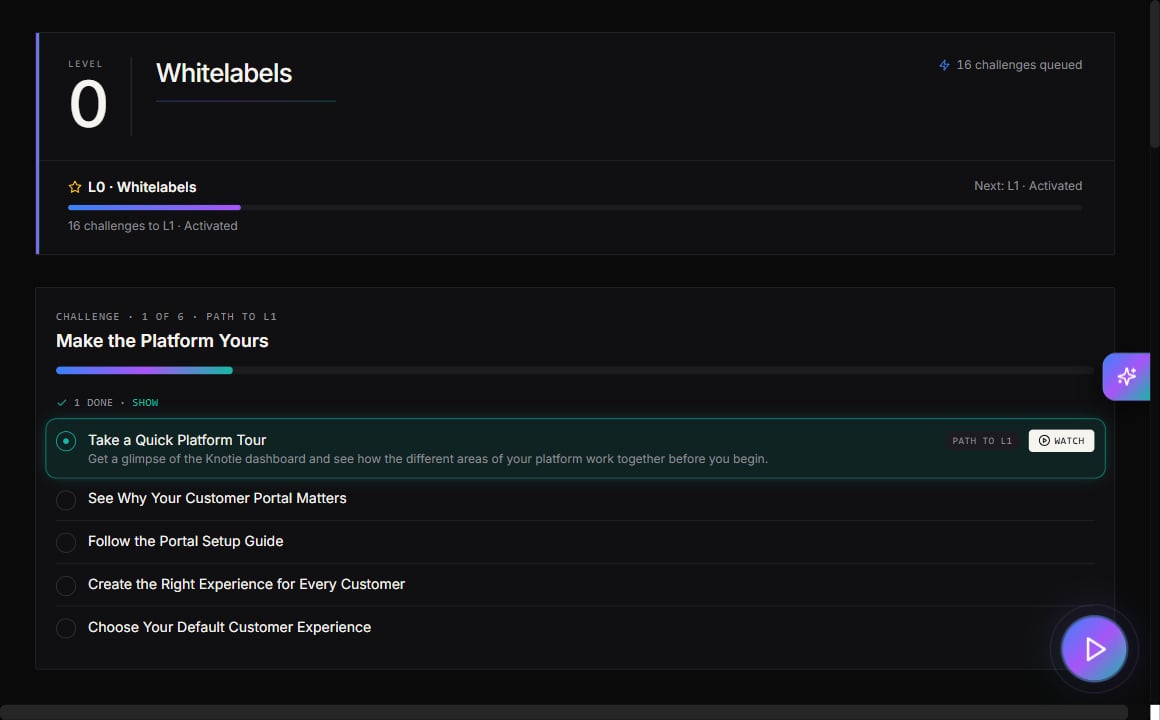The image size is (1160, 720).
Task: Tick the Follow the Portal Setup Guide circle
Action: click(66, 542)
